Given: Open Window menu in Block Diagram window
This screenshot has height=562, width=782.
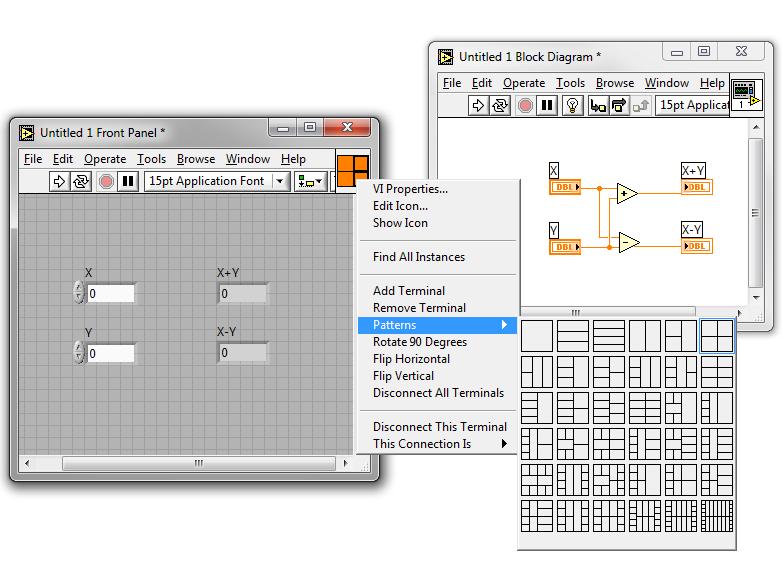Looking at the screenshot, I should pos(666,83).
